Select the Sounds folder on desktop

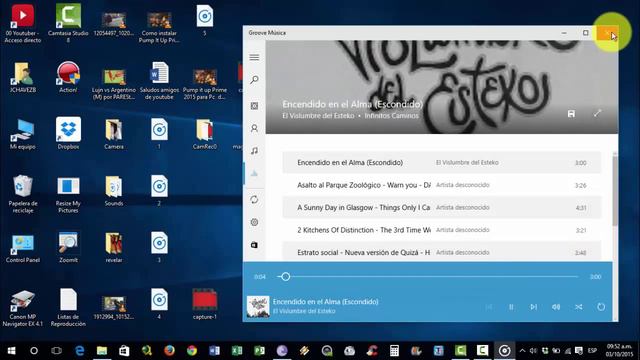pos(113,190)
